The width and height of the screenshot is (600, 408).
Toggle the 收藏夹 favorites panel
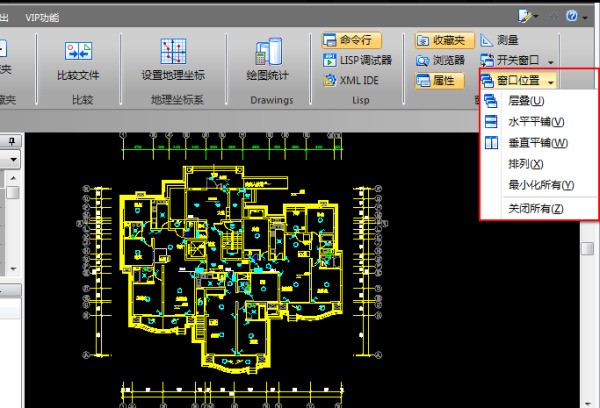(439, 41)
